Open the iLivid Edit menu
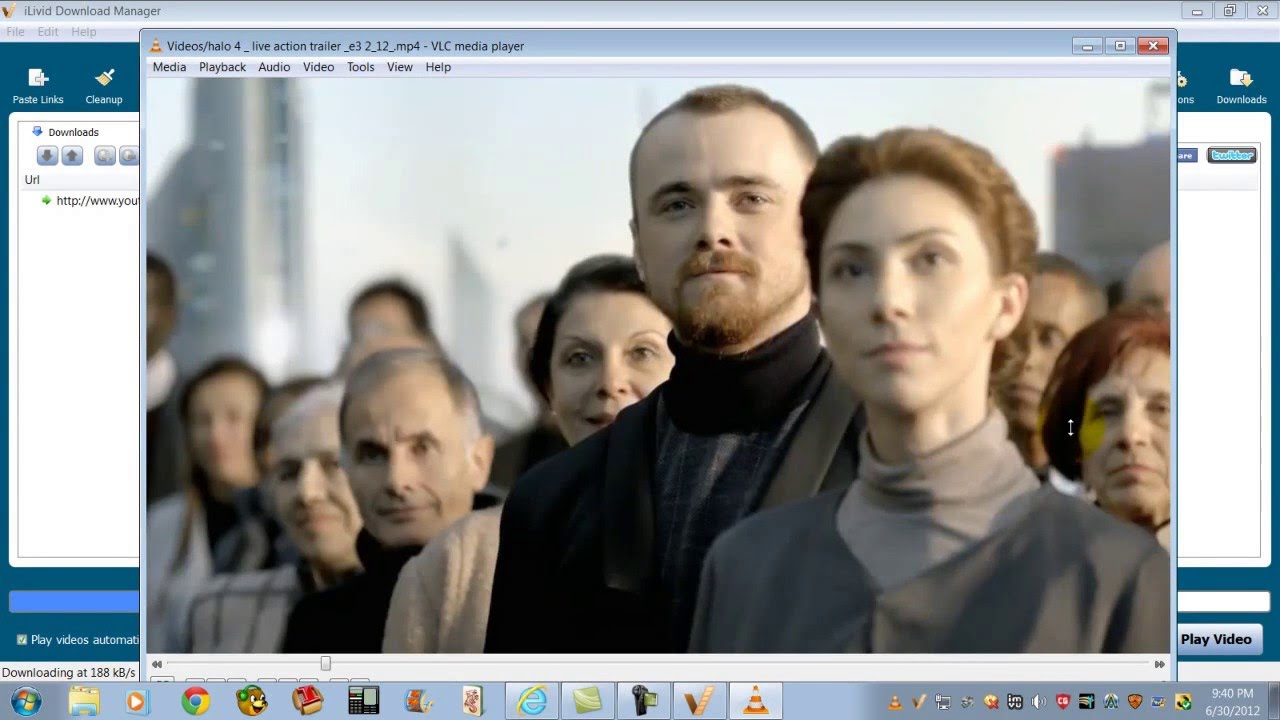Viewport: 1280px width, 720px height. point(48,32)
